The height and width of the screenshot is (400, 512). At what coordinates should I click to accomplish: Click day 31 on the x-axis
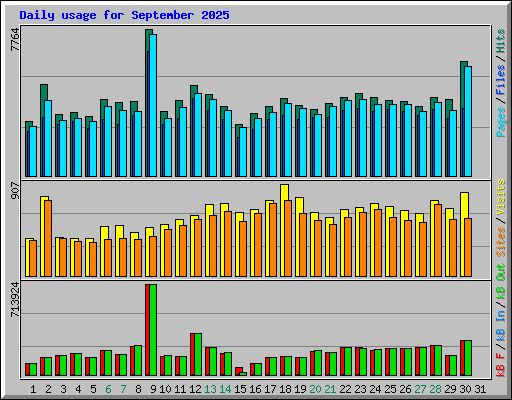(x=480, y=389)
